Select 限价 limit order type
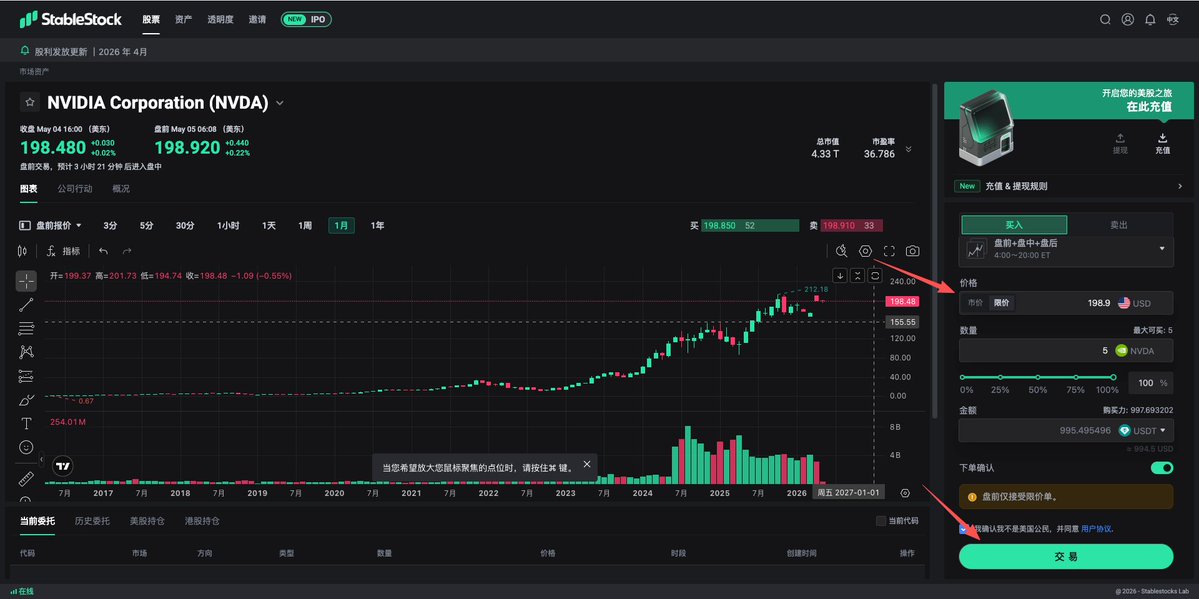The image size is (1199, 599). tap(1001, 303)
